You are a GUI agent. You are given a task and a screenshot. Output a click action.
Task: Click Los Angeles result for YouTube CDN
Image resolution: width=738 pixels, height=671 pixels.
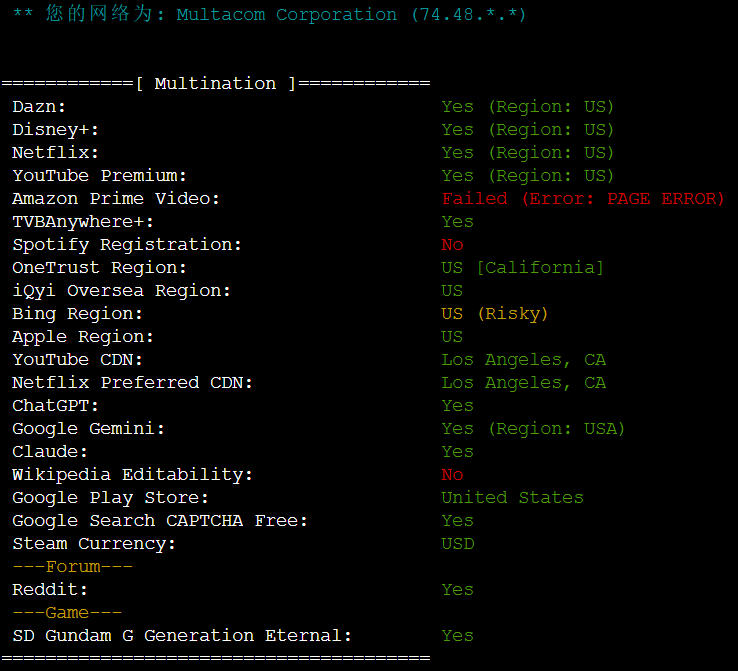coord(523,359)
